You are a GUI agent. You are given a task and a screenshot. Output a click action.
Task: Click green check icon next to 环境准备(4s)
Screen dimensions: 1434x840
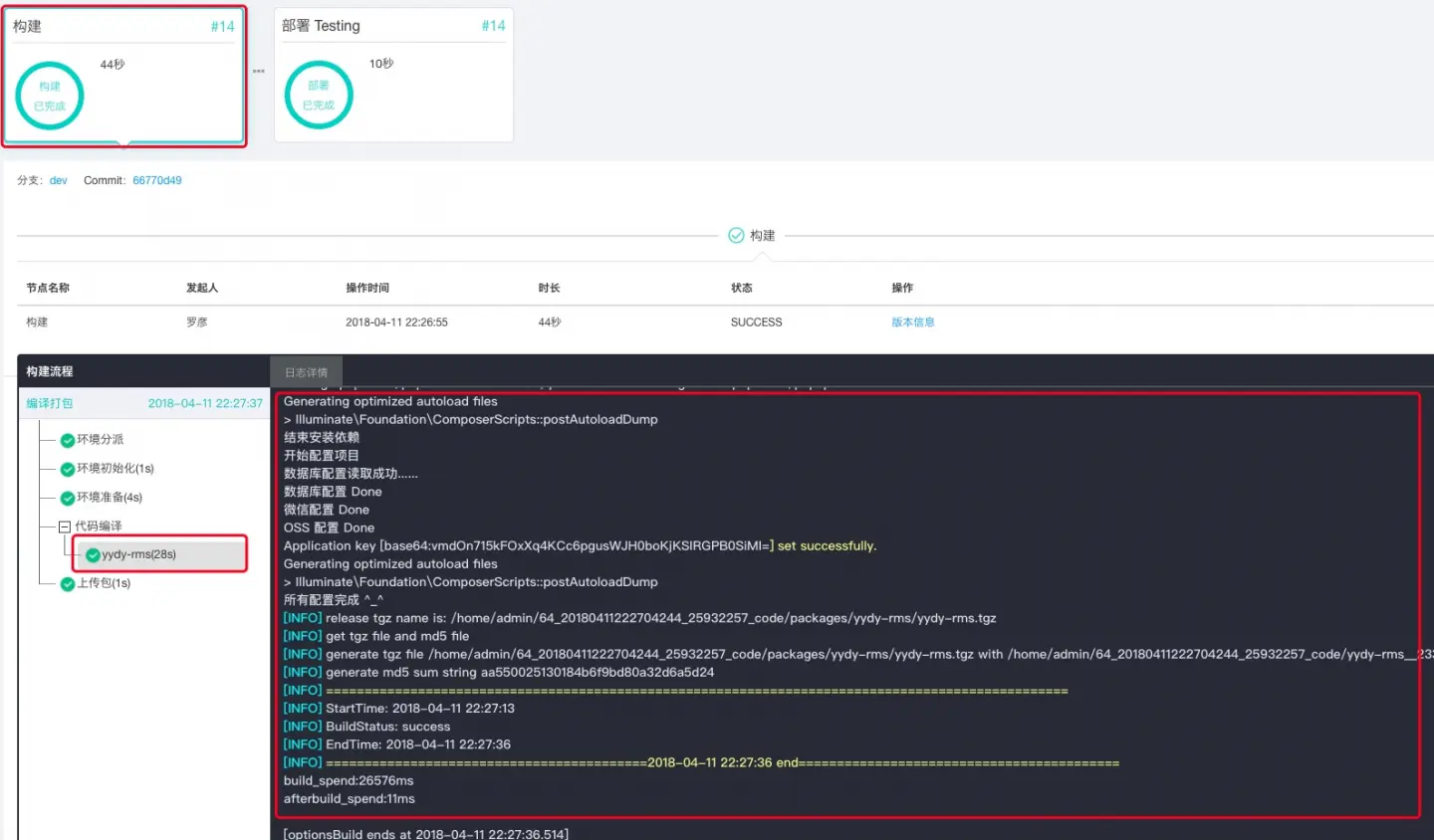tap(68, 498)
